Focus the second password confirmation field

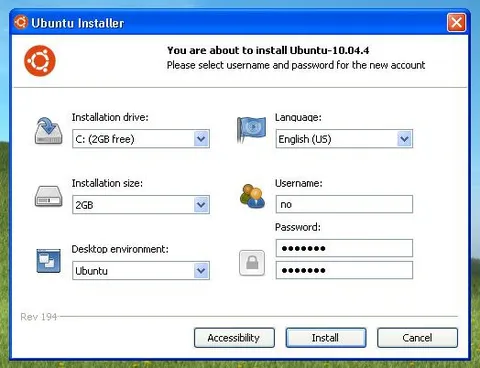point(344,270)
